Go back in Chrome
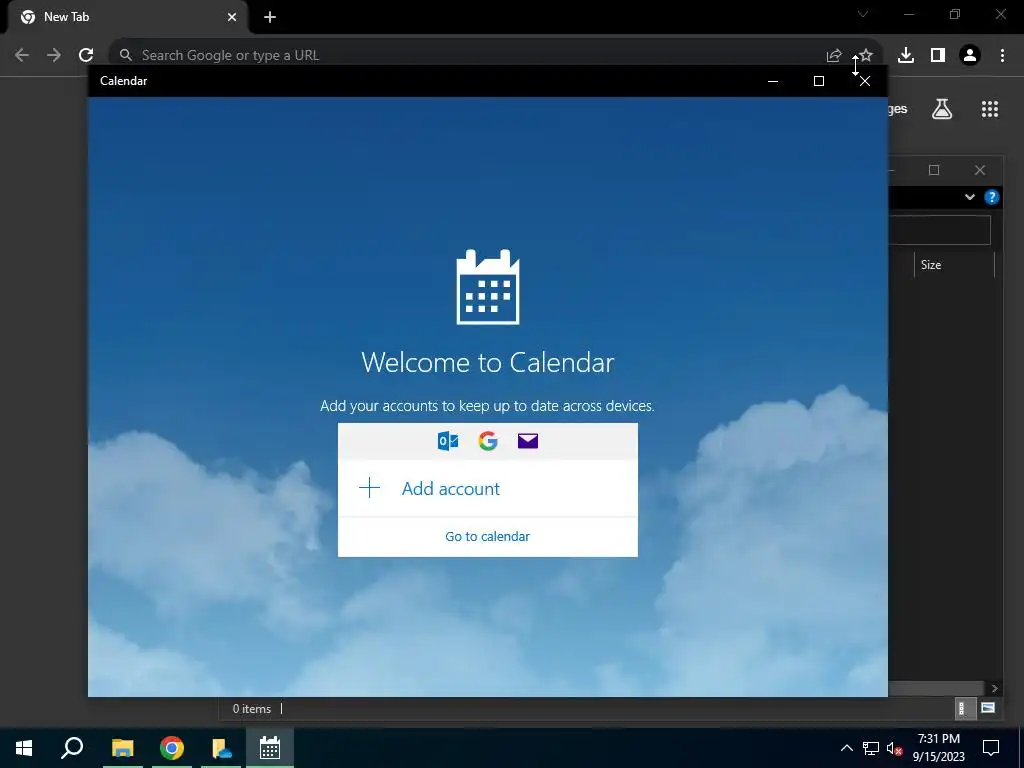This screenshot has height=768, width=1024. tap(22, 55)
